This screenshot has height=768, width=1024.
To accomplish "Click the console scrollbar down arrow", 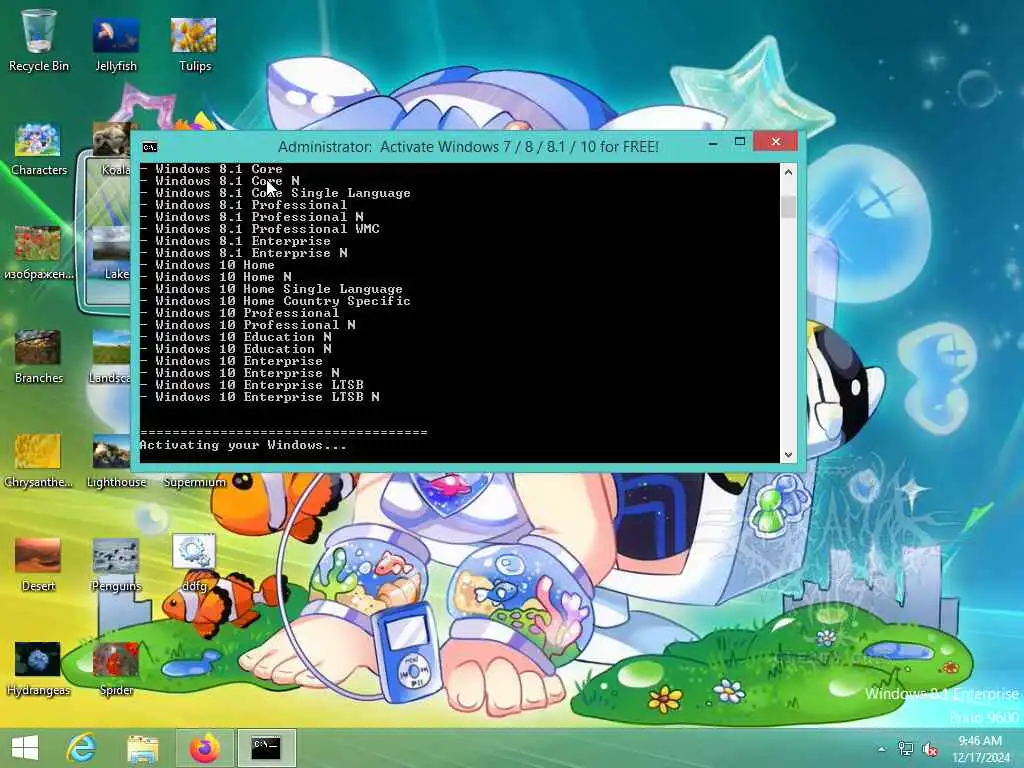I will pyautogui.click(x=788, y=455).
